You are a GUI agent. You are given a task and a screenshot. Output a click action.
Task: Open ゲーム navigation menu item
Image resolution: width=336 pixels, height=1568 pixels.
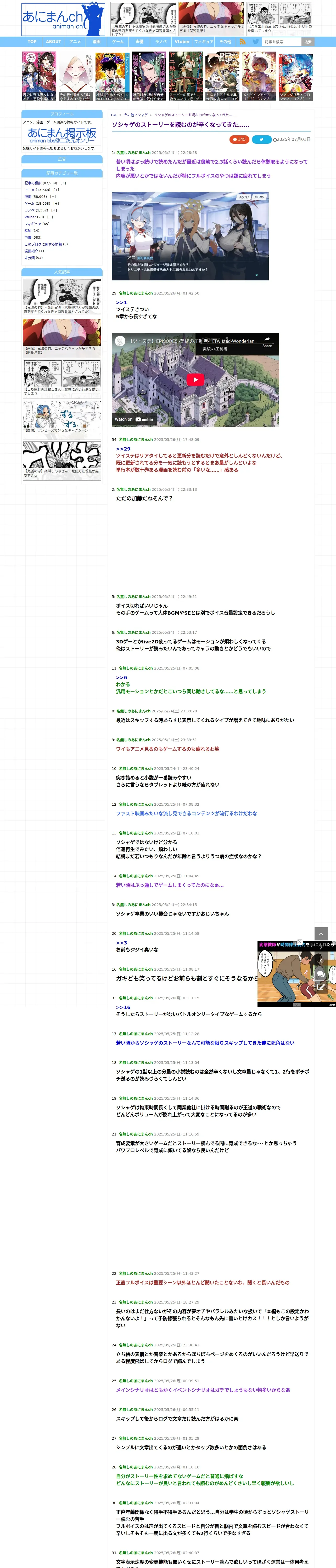coord(118,42)
